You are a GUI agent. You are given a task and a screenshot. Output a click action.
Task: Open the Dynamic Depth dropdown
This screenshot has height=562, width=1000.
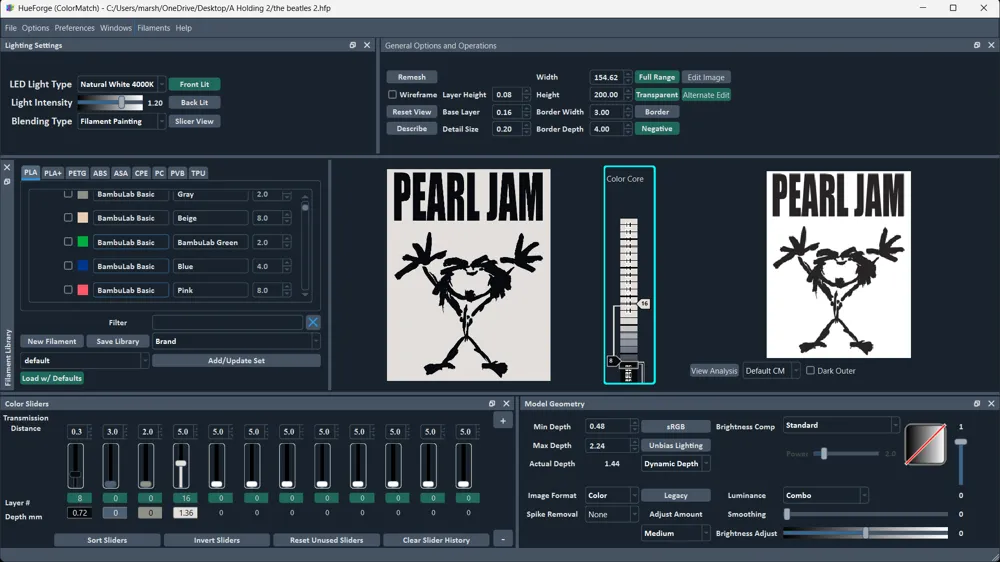[675, 464]
